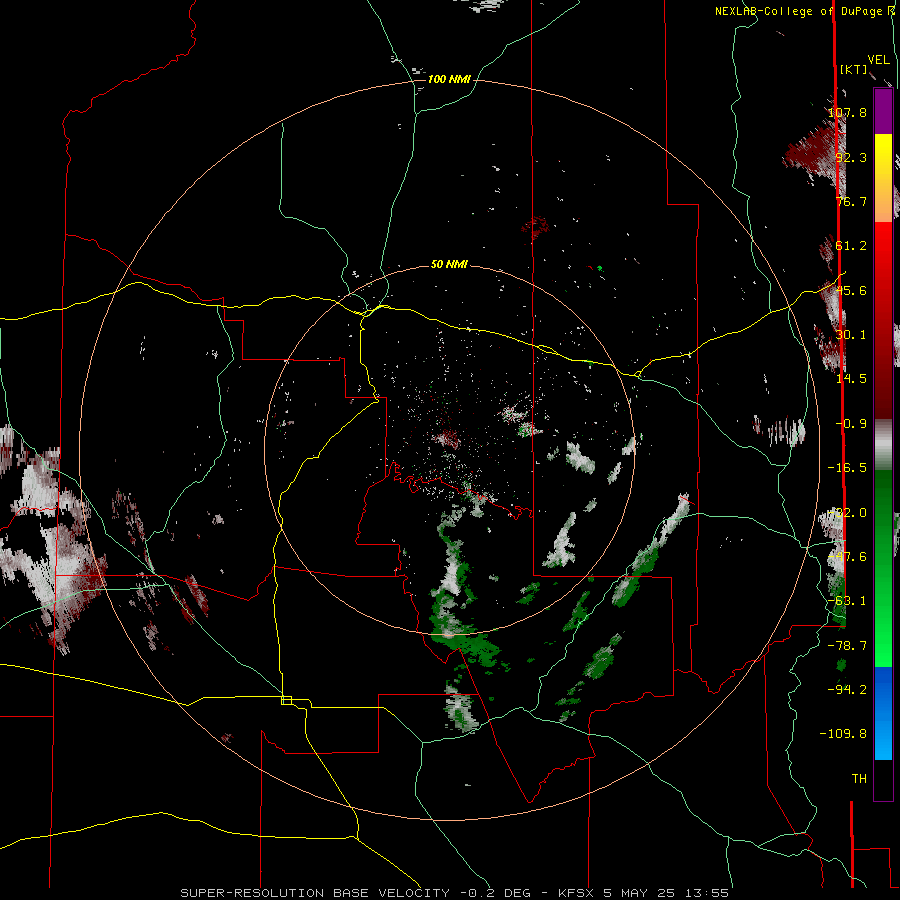900x900 pixels.
Task: Select the 107.8 value on velocity scale
Action: 847,112
